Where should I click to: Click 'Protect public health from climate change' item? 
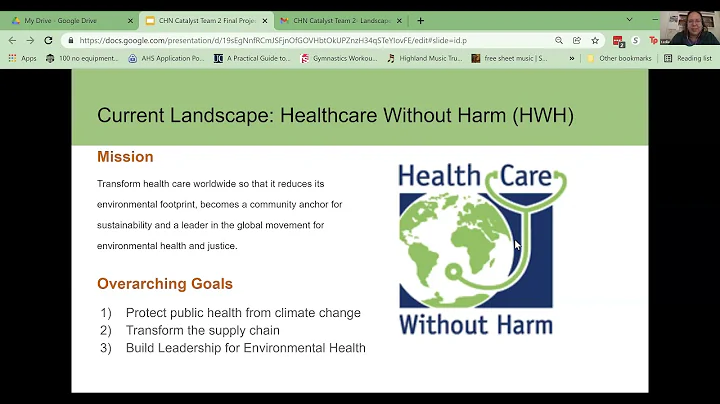tap(243, 313)
